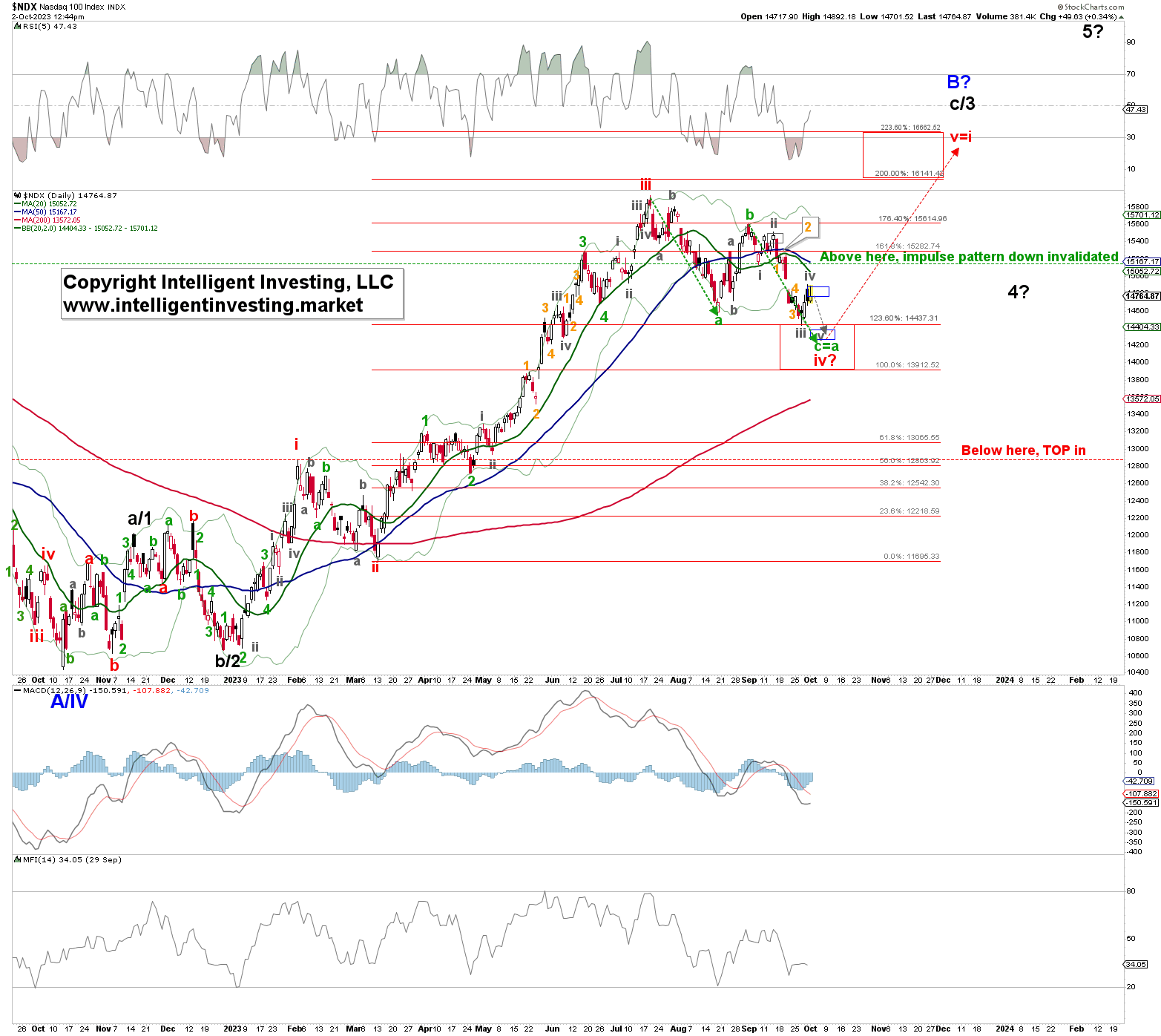1161x1036 pixels.
Task: Click the '$NDX Nasdaq 100 Index INDX' chart title
Action: tap(68, 7)
